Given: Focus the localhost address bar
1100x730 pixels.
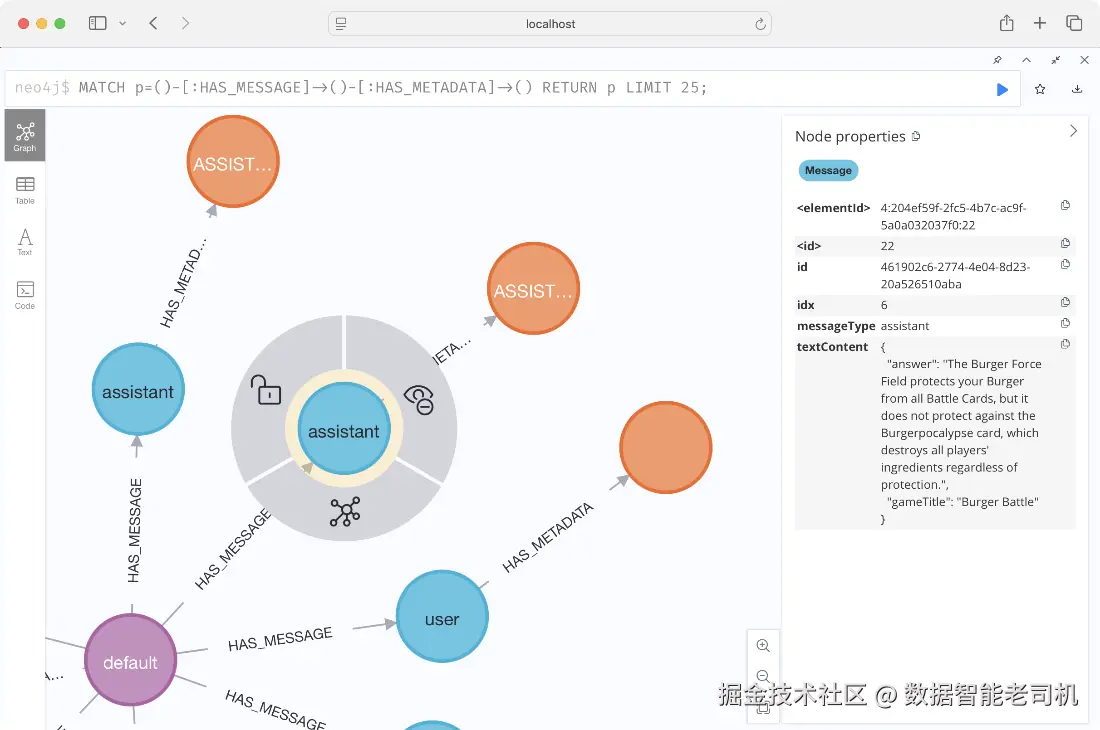Looking at the screenshot, I should pos(550,24).
